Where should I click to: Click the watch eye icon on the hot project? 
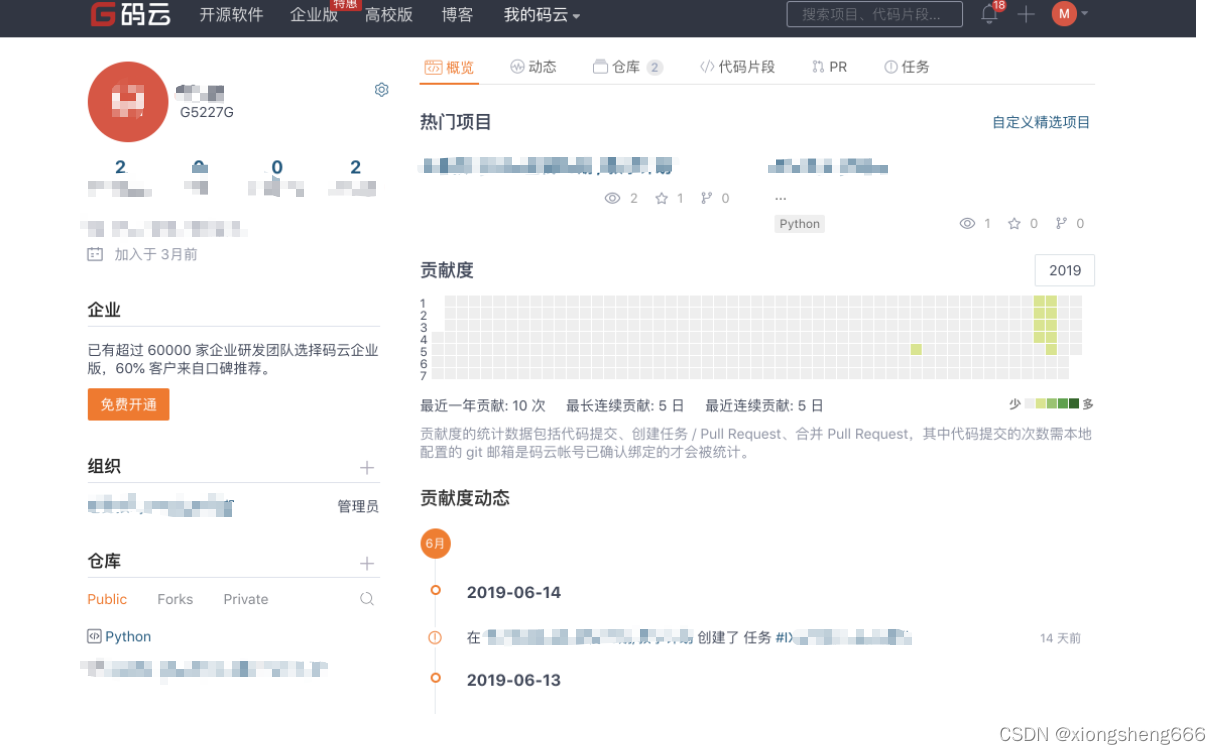[x=612, y=197]
